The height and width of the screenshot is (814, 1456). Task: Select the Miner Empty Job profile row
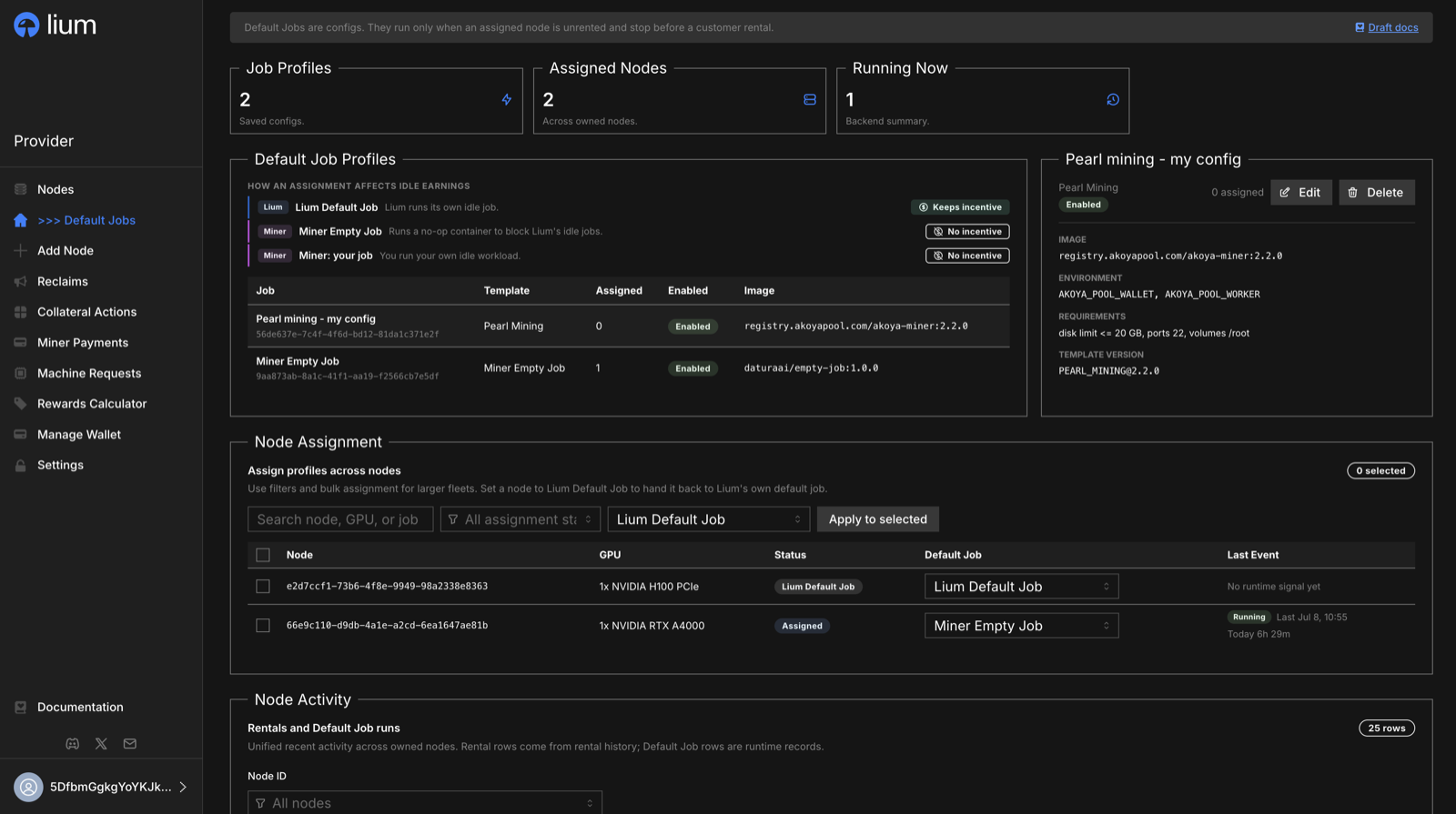tap(629, 368)
